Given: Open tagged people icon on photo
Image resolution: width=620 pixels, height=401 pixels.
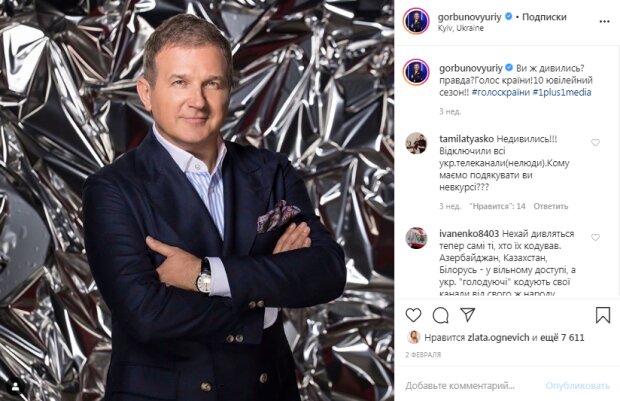Looking at the screenshot, I should 15,387.
